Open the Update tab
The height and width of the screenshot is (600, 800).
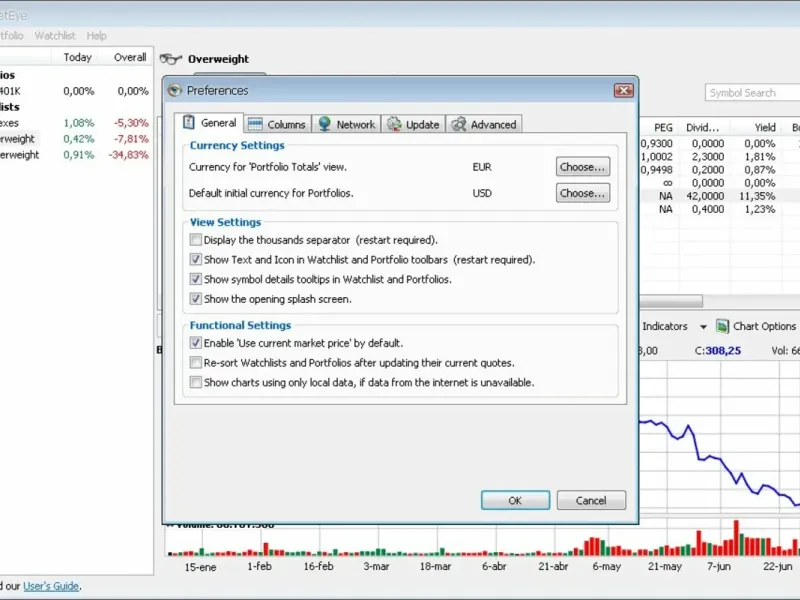413,124
